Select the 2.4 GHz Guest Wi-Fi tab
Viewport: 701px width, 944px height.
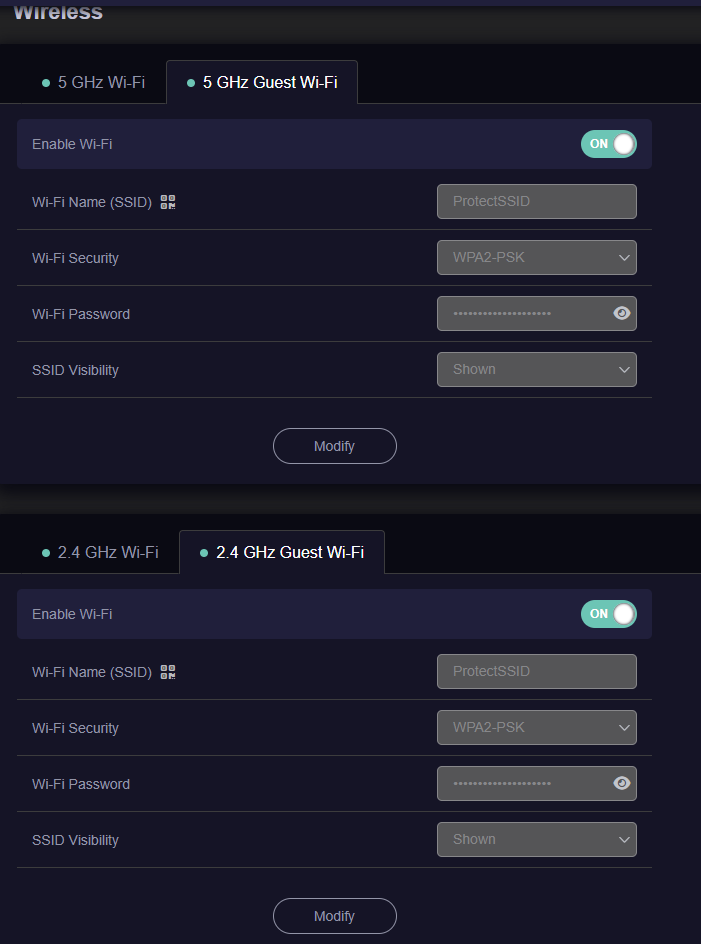coord(282,552)
